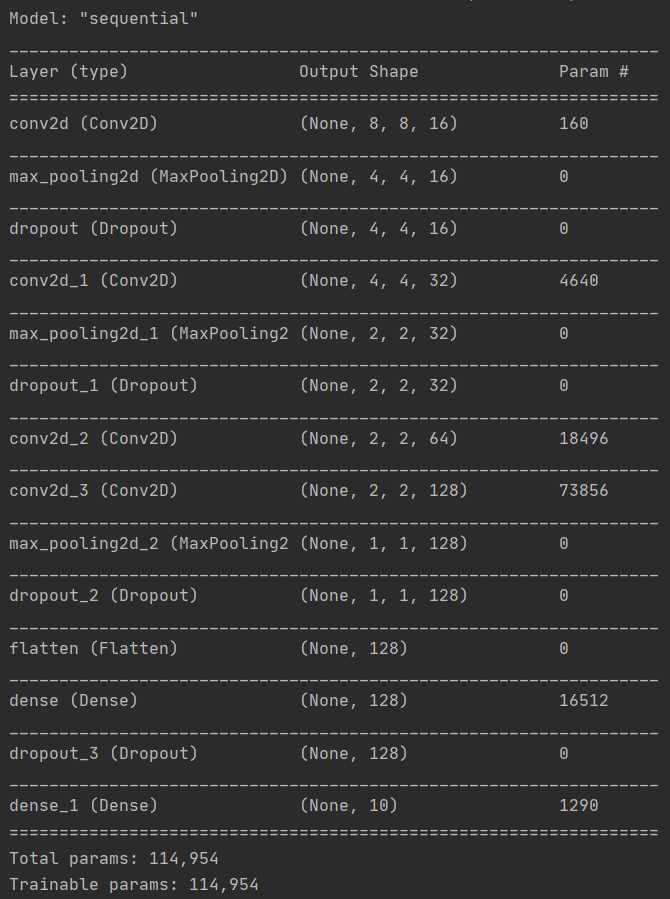Click the max_pooling2d (MaxPooling2D) layer name
Viewport: 670px width, 899px height.
148,176
